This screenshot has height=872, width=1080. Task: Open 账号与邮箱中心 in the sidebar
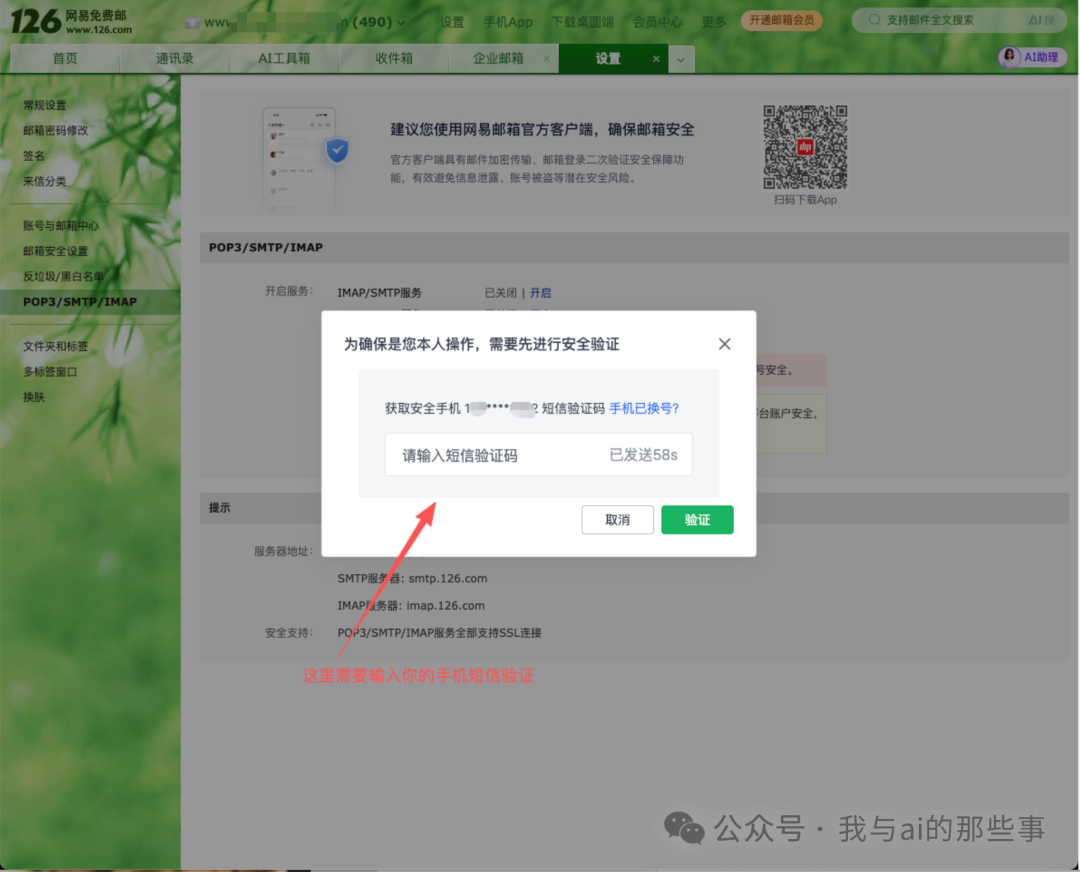pos(61,225)
